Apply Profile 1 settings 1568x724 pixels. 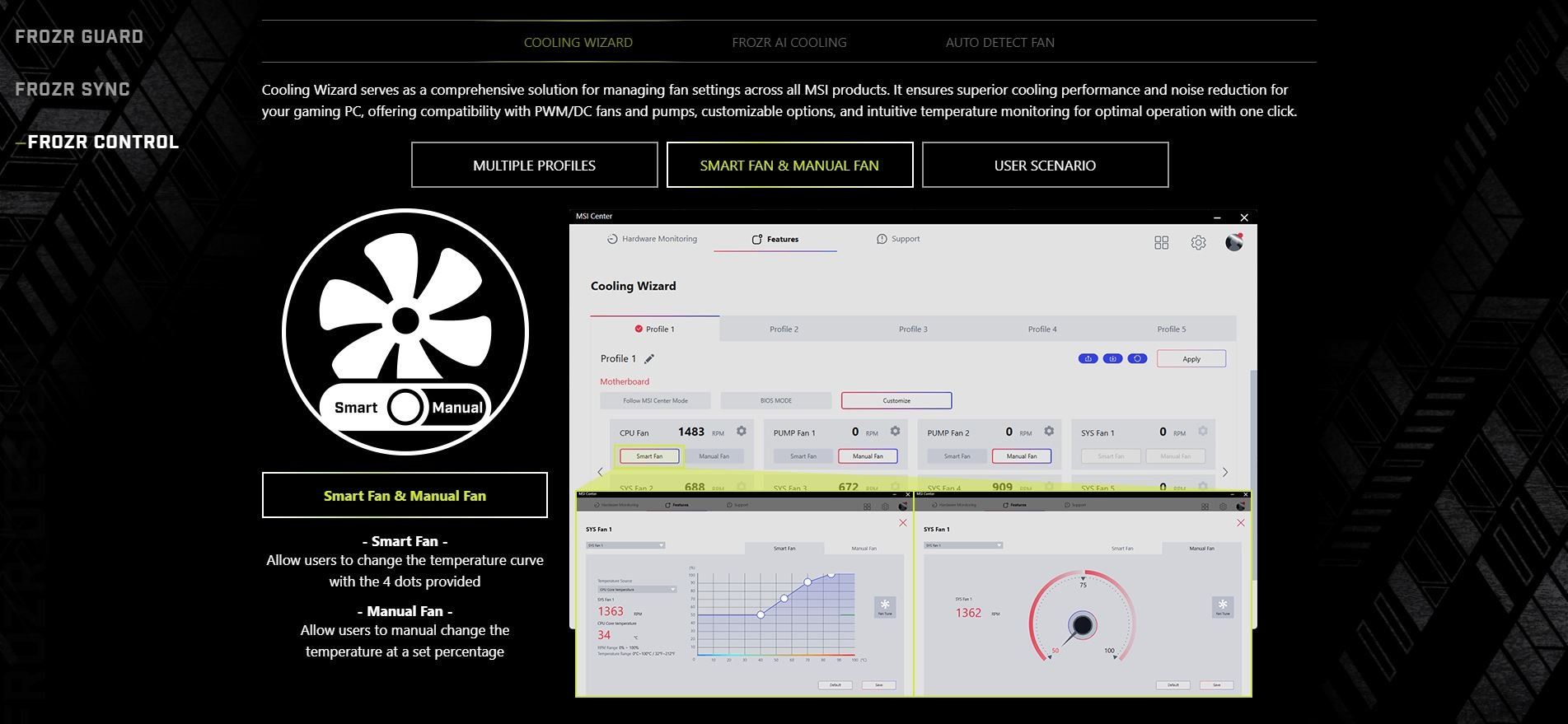(x=1191, y=359)
